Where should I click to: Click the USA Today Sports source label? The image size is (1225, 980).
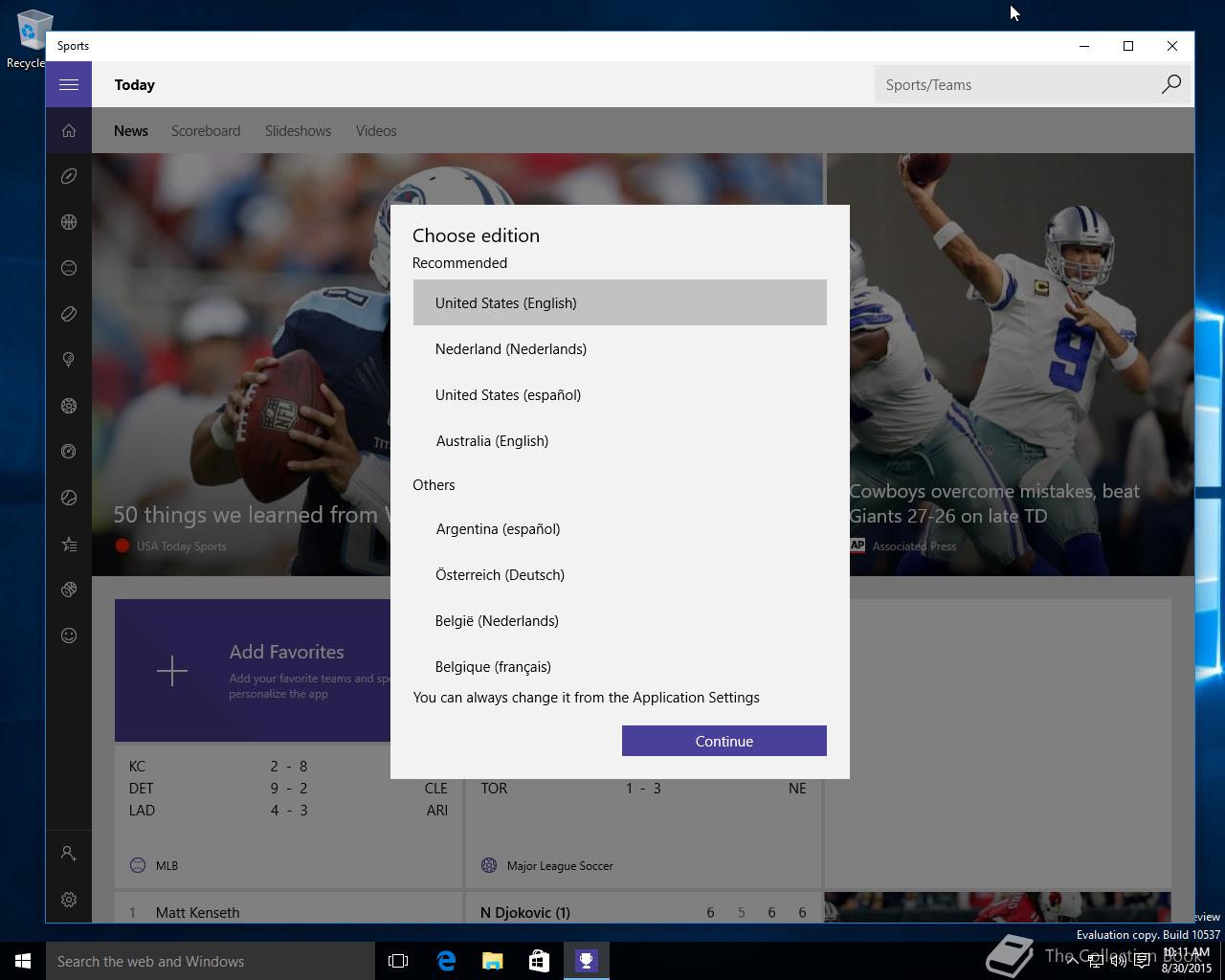[x=182, y=546]
